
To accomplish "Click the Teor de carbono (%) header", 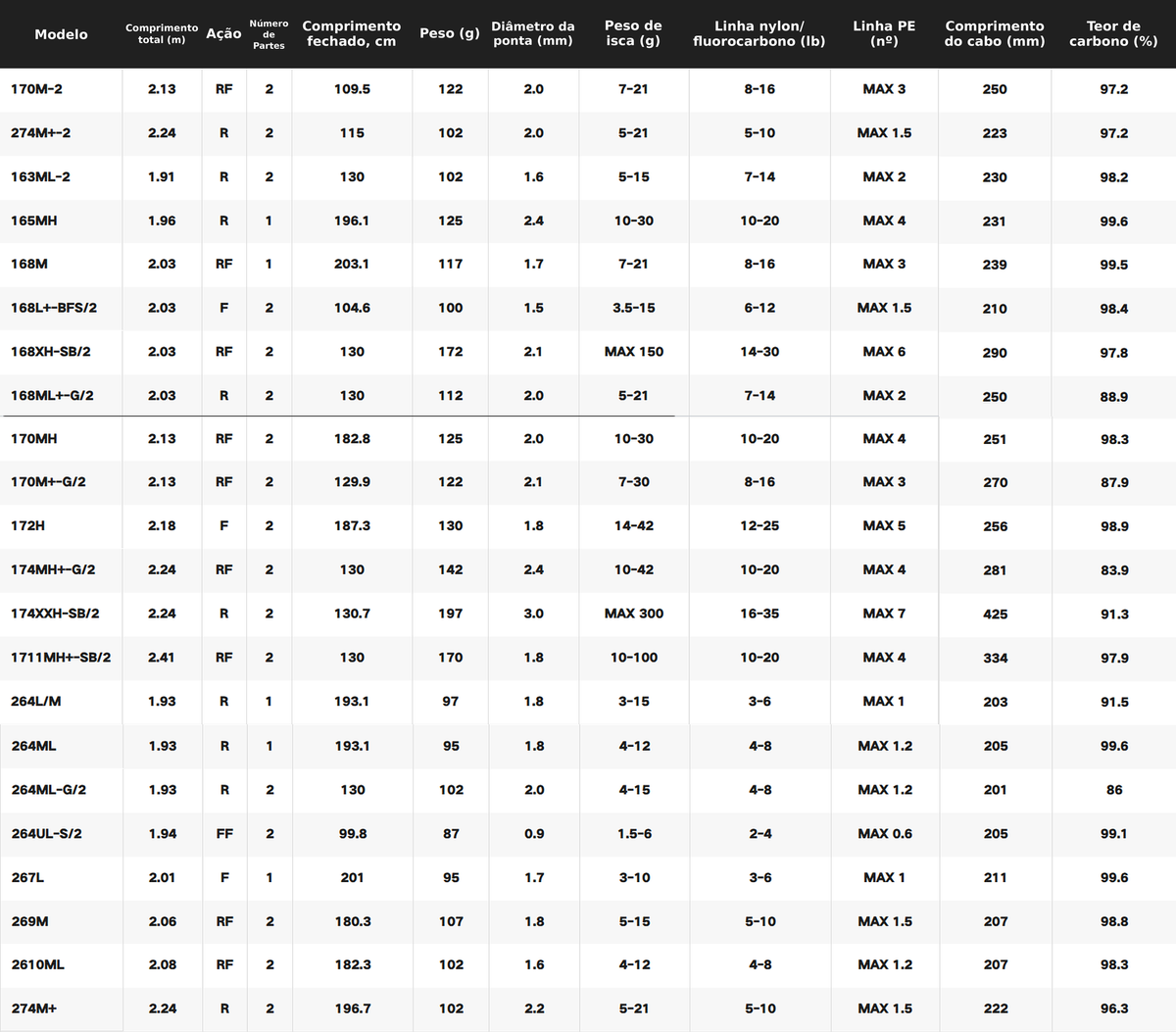I will pyautogui.click(x=1113, y=33).
